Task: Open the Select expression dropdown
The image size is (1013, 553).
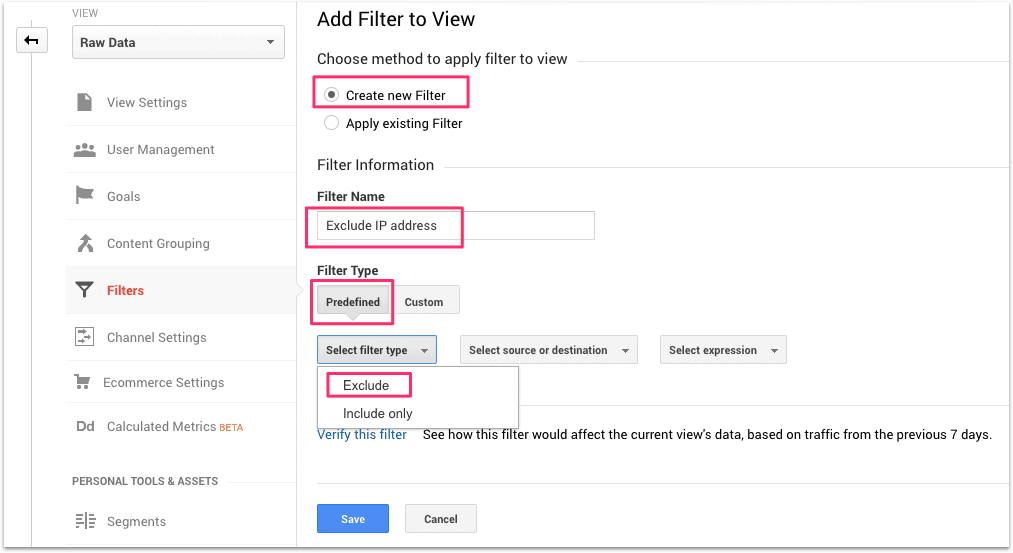Action: point(723,350)
